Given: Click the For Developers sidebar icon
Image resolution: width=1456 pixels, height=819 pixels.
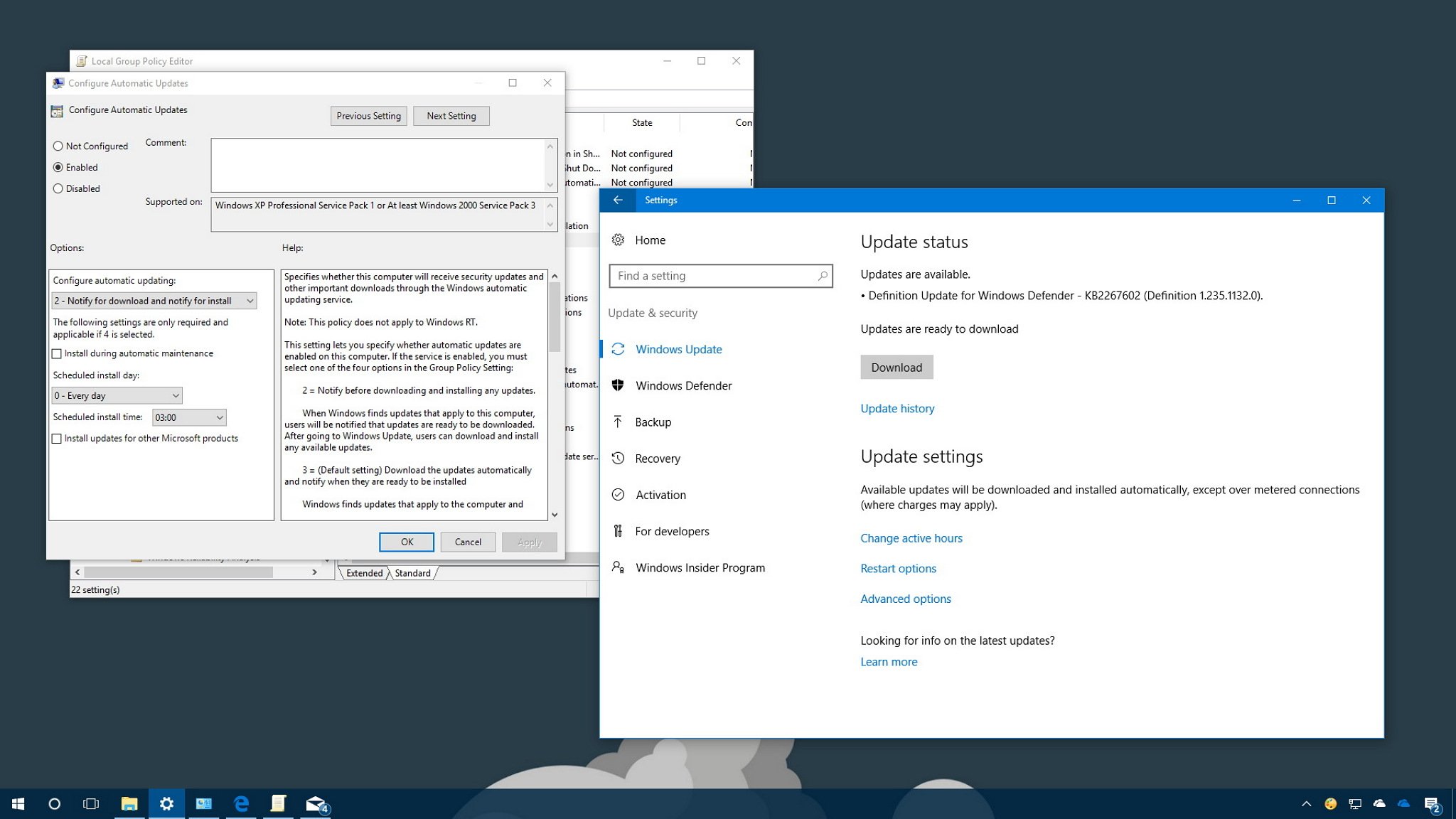Looking at the screenshot, I should coord(618,530).
